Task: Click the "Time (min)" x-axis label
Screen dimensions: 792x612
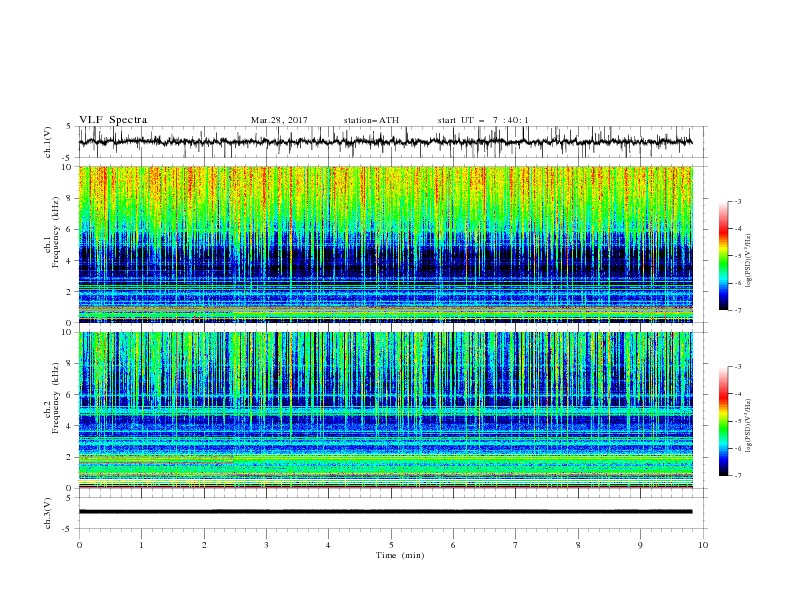Action: point(400,555)
